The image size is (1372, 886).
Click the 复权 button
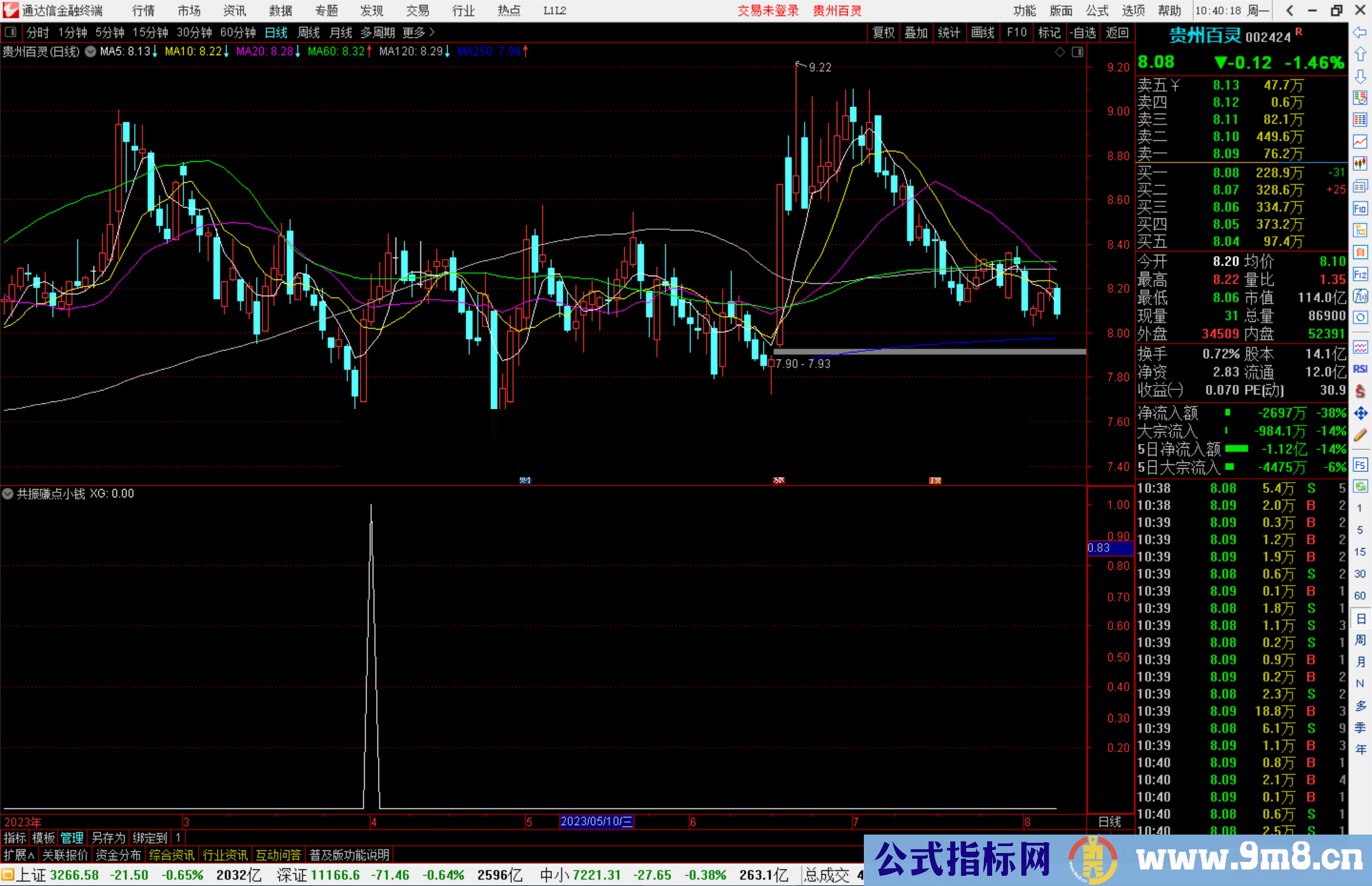884,32
